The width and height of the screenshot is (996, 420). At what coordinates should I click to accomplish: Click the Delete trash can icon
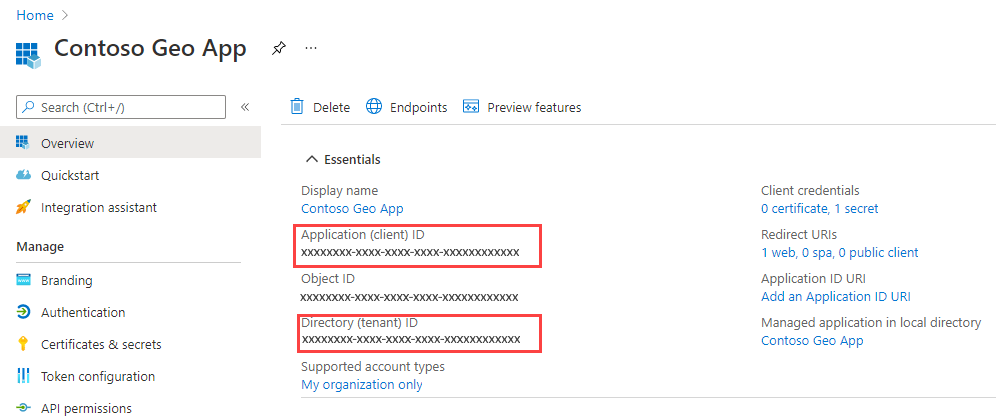click(297, 107)
